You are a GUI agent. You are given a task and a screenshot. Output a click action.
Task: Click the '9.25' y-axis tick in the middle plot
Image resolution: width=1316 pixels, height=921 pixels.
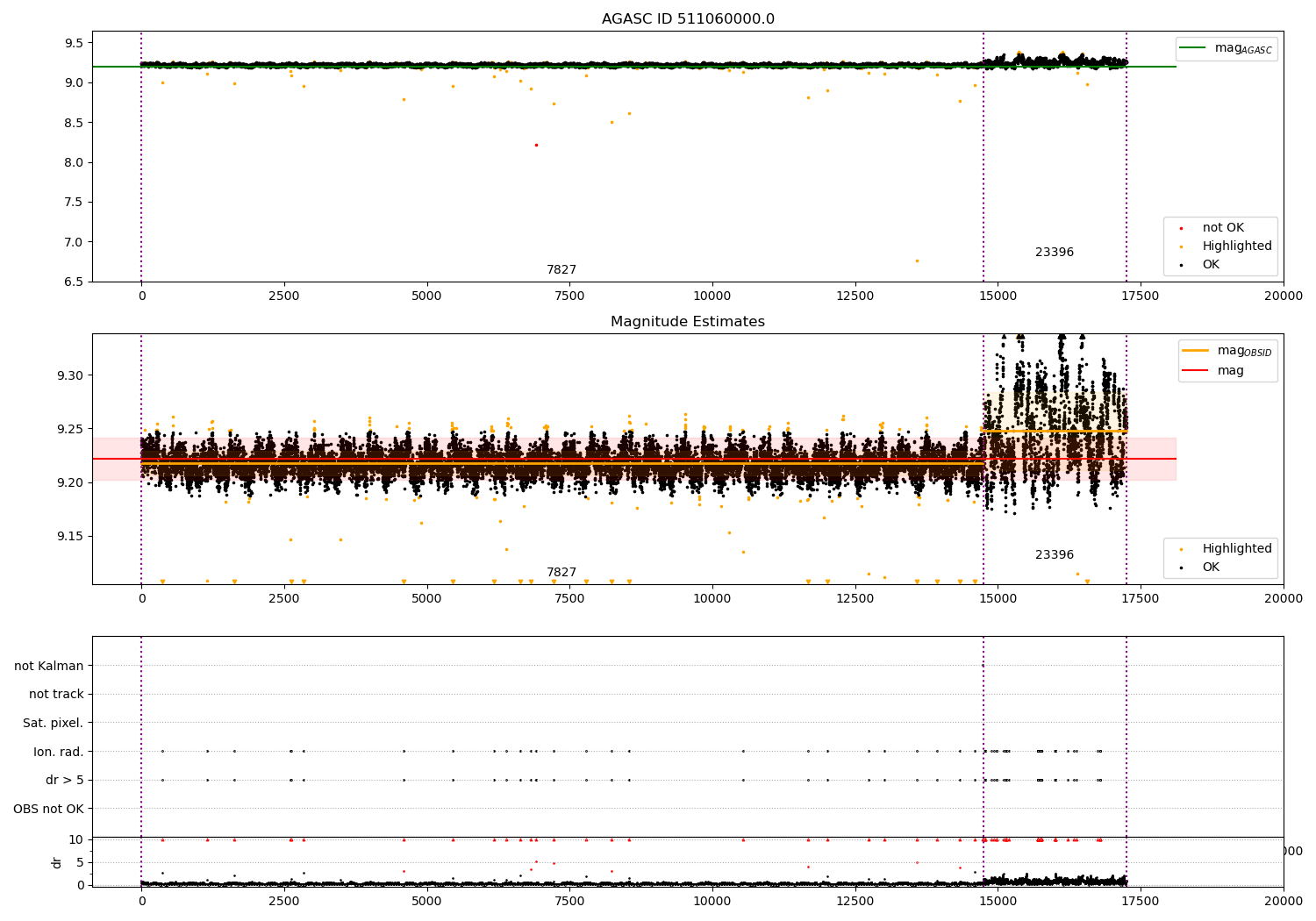coord(70,429)
